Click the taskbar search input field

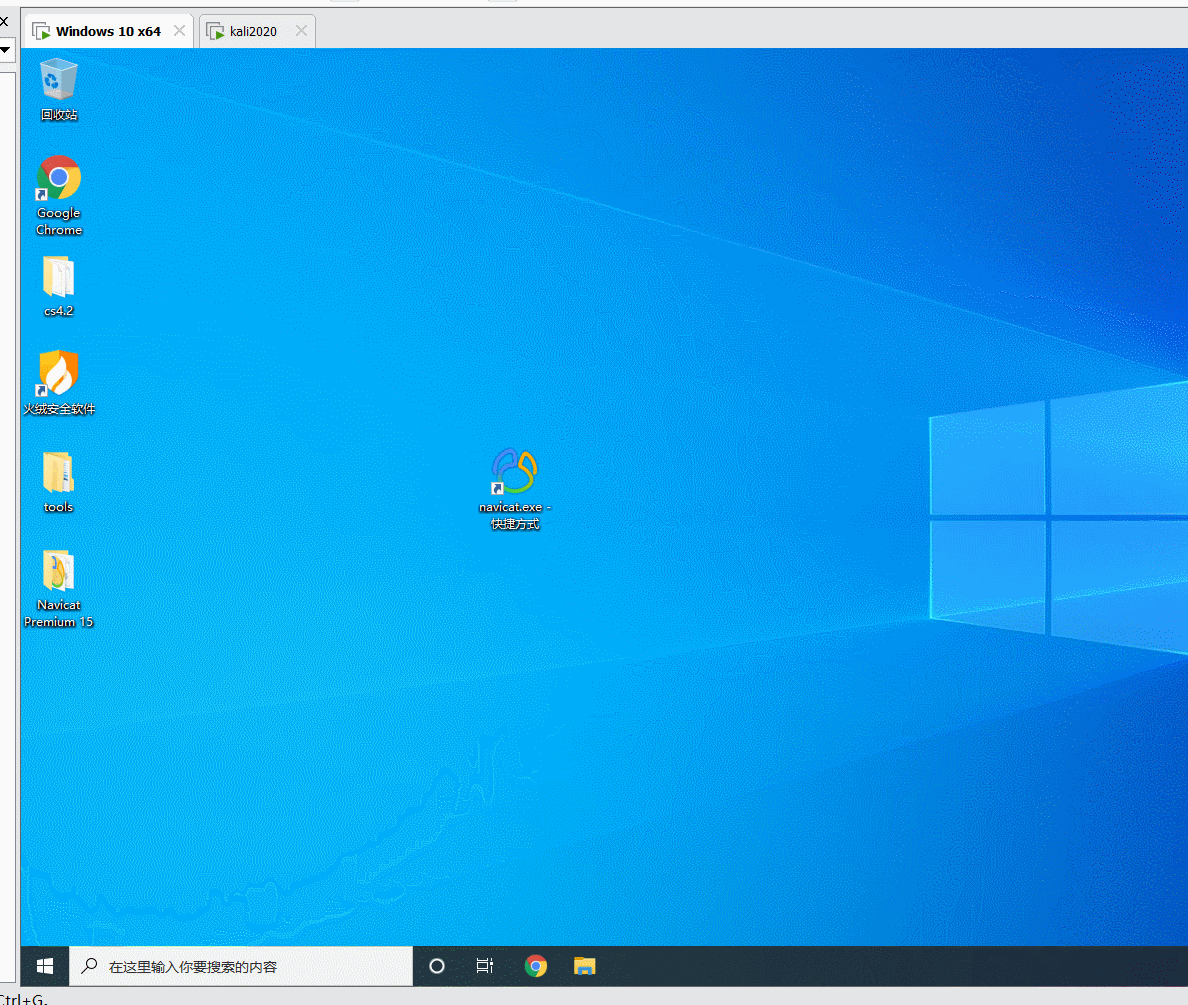point(240,966)
